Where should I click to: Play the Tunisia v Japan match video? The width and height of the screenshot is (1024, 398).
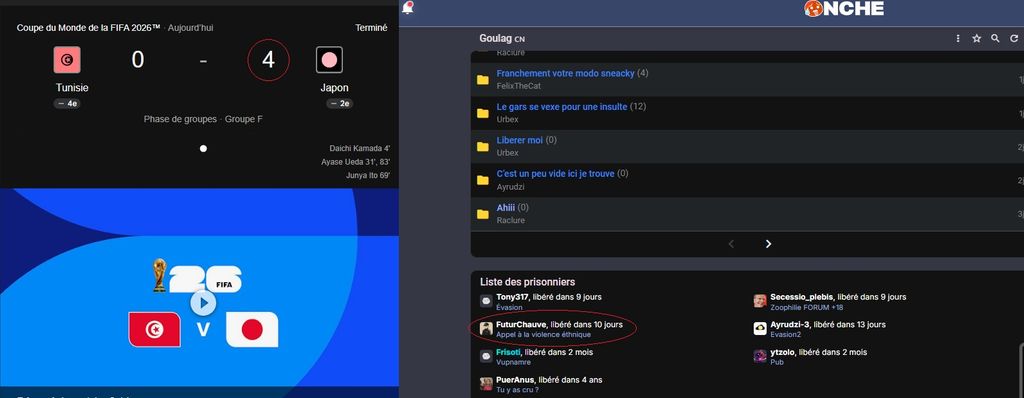click(x=203, y=303)
